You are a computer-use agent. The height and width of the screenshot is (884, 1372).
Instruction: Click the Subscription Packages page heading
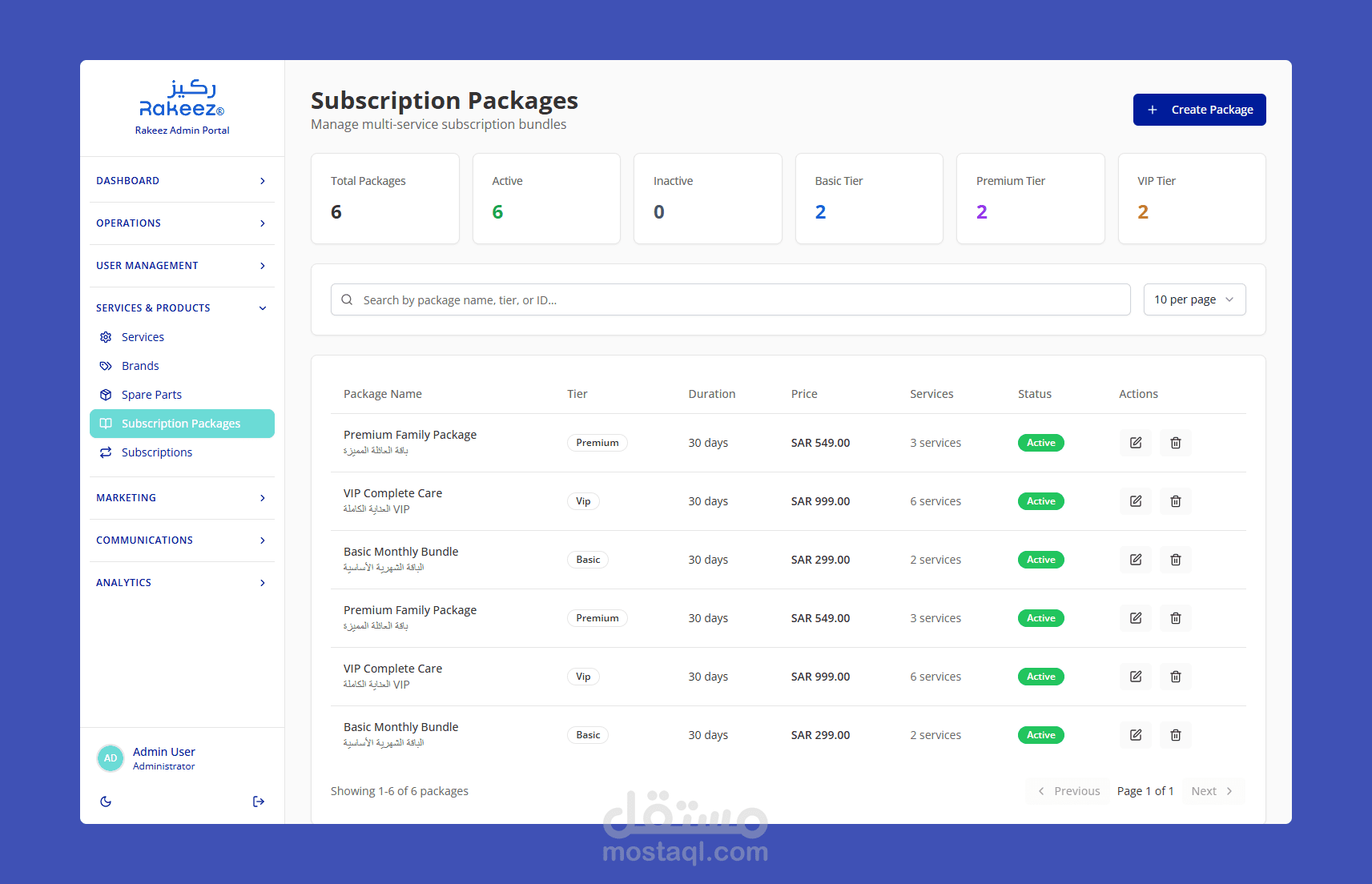point(445,101)
